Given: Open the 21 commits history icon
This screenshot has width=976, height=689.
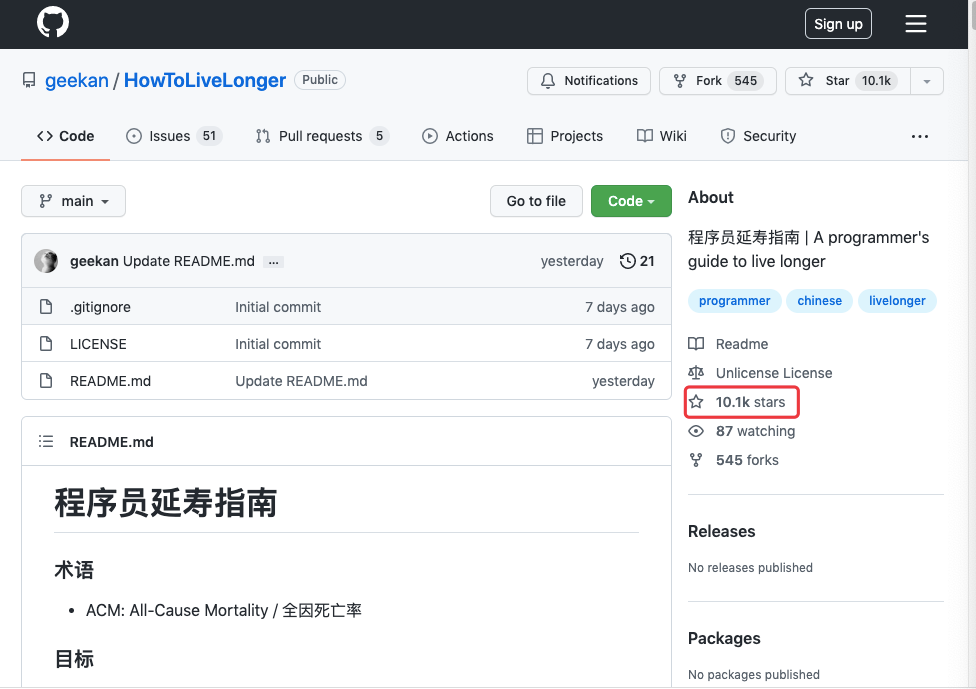Looking at the screenshot, I should 637,261.
